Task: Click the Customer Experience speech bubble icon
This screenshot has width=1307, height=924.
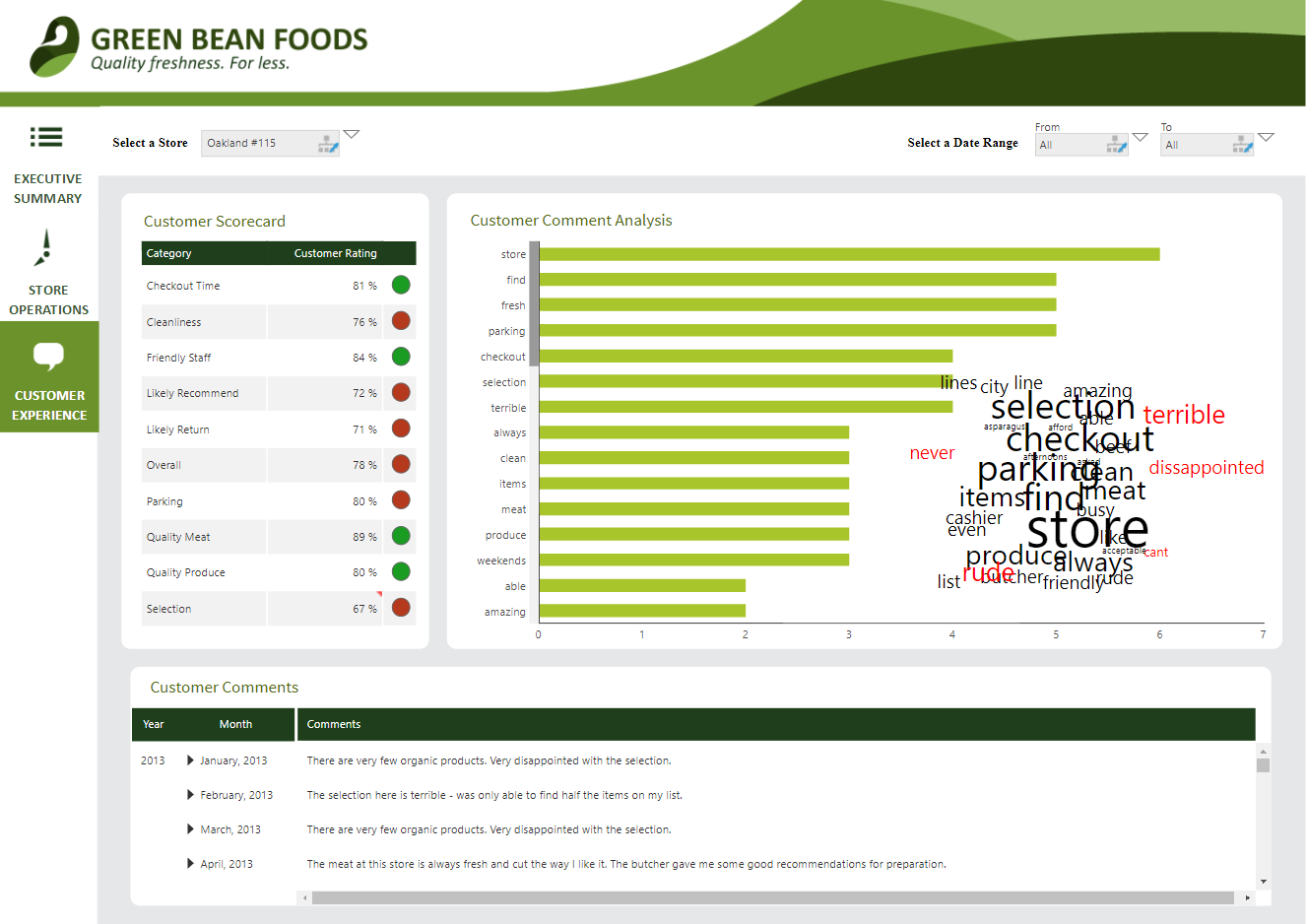Action: pyautogui.click(x=48, y=356)
